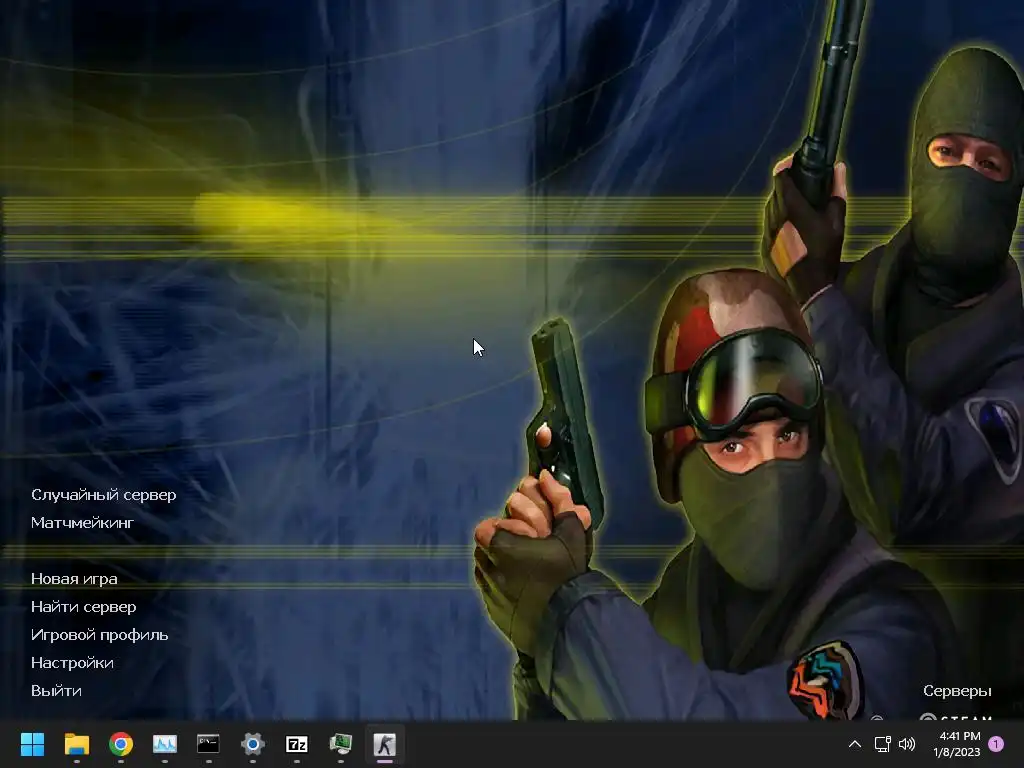Open 7-Zip from the taskbar
Image resolution: width=1024 pixels, height=768 pixels.
[296, 744]
